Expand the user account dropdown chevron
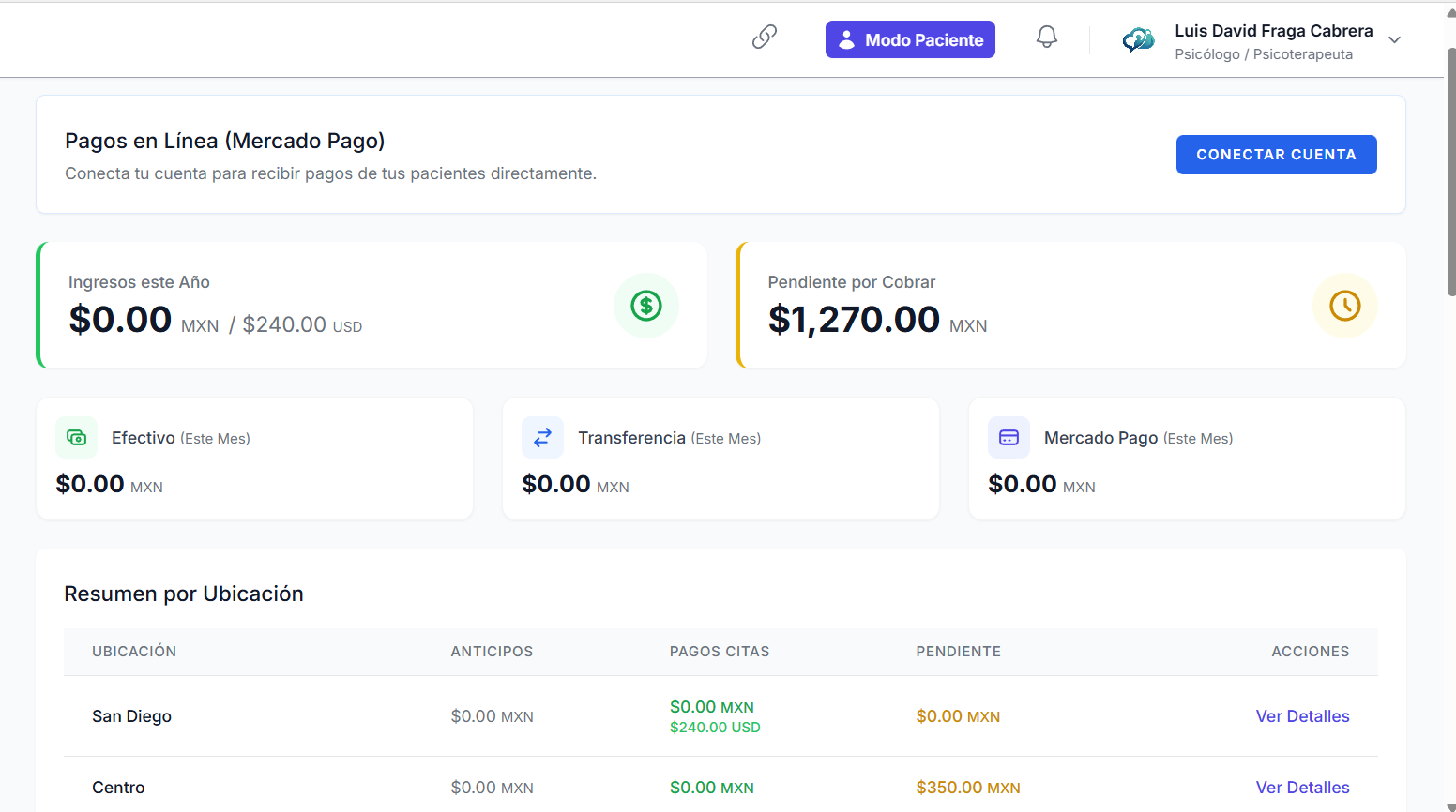Image resolution: width=1456 pixels, height=812 pixels. tap(1394, 40)
